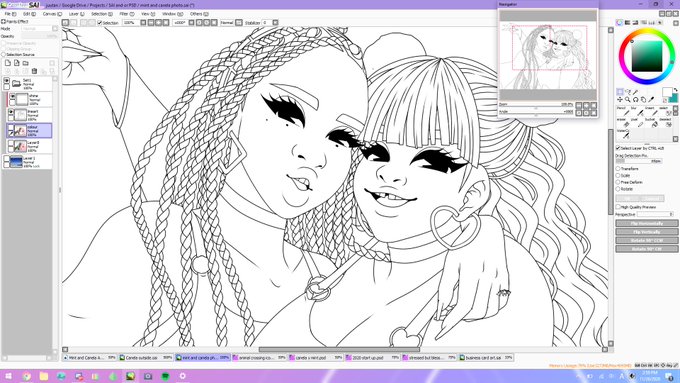
Task: Swap foreground and background colors arrow
Action: coord(675,90)
